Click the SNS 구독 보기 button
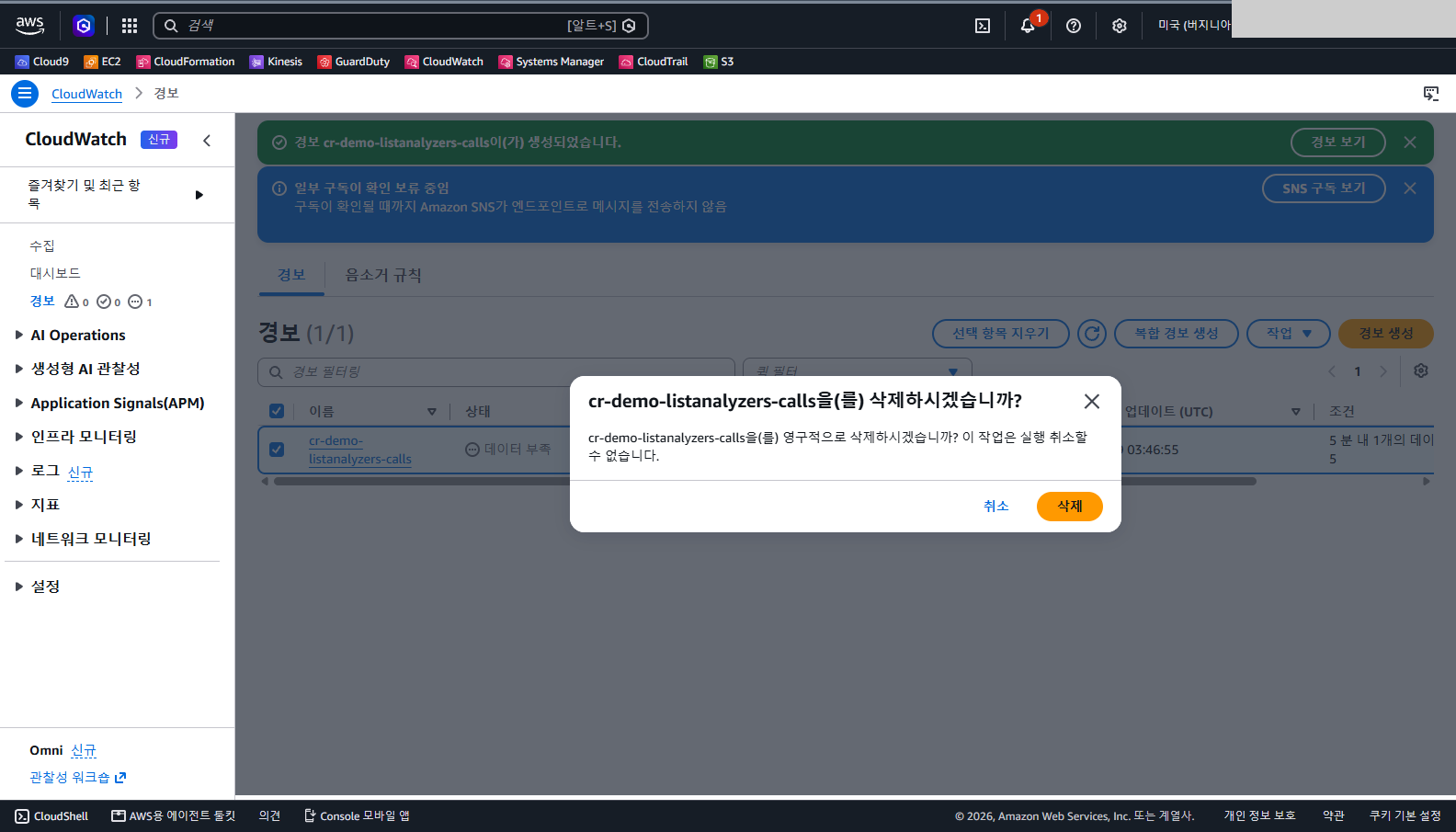 tap(1324, 188)
